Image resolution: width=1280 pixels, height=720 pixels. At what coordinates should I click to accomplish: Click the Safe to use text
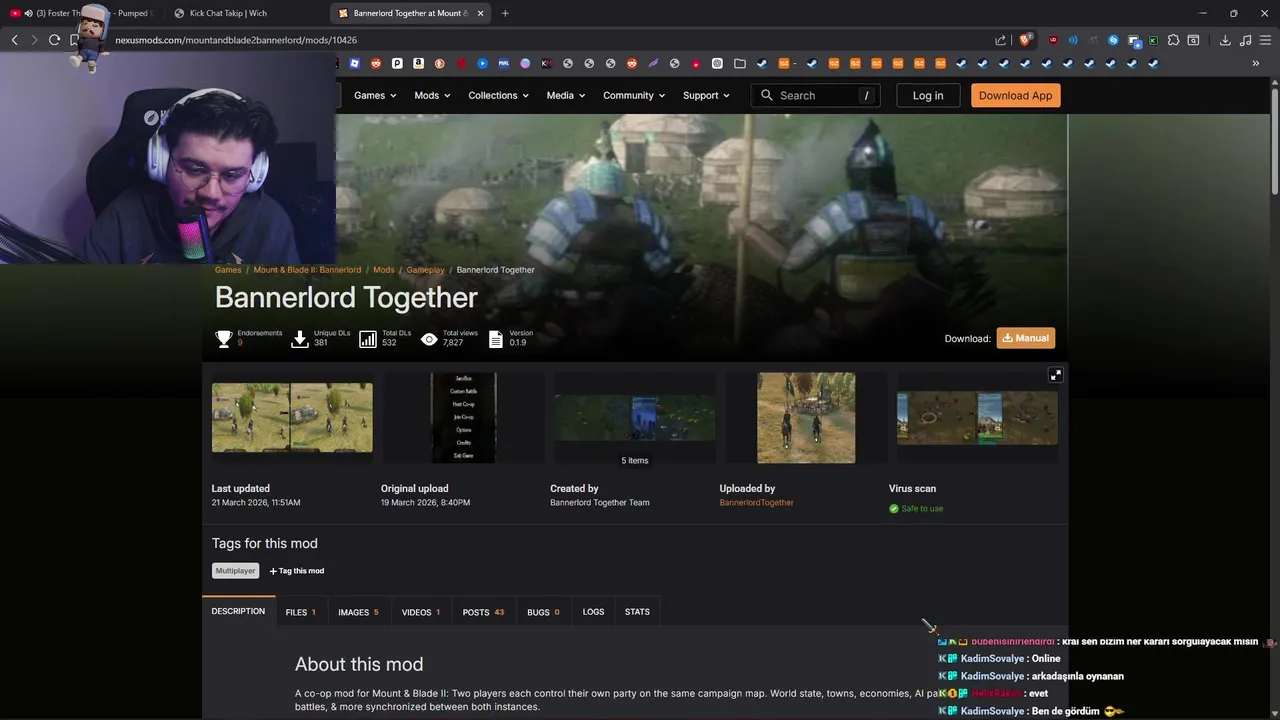(922, 509)
